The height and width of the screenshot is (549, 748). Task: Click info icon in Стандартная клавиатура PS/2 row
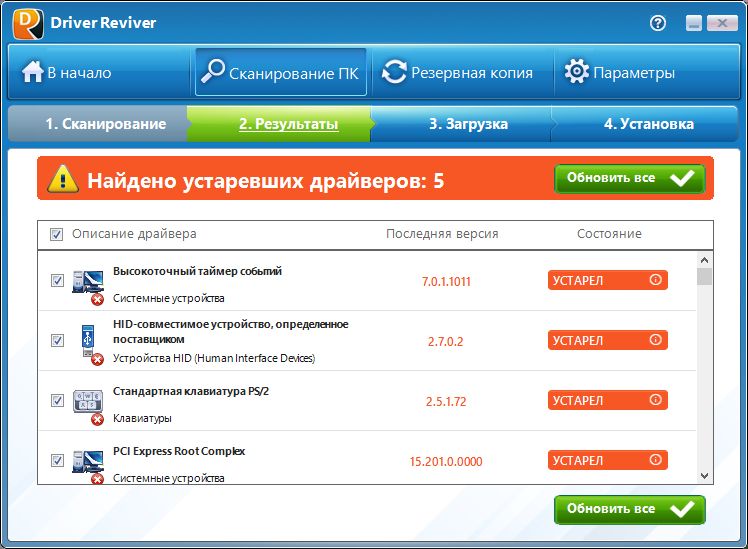655,400
